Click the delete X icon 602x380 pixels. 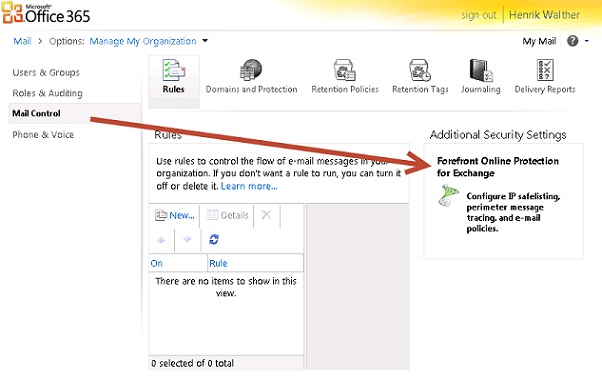coord(266,215)
